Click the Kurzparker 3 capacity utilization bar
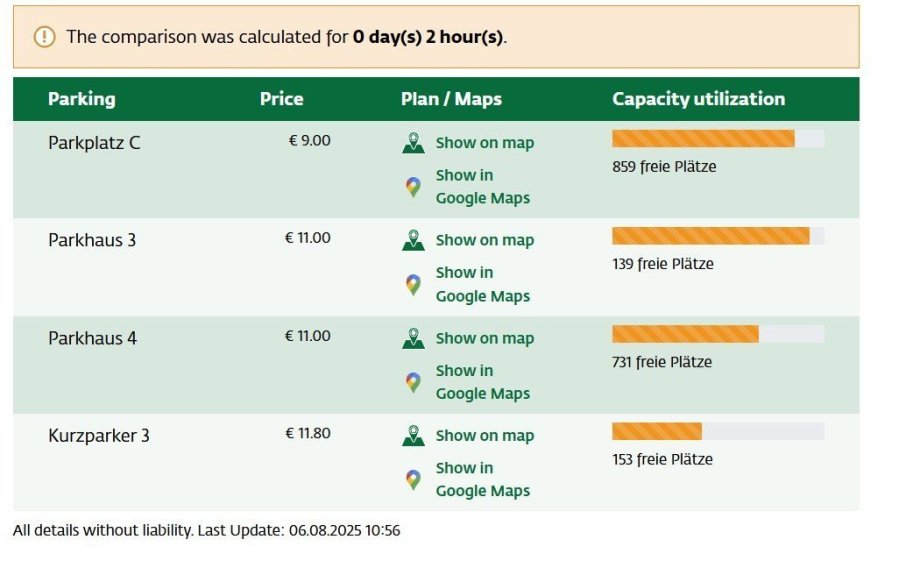920x568 pixels. tap(717, 431)
